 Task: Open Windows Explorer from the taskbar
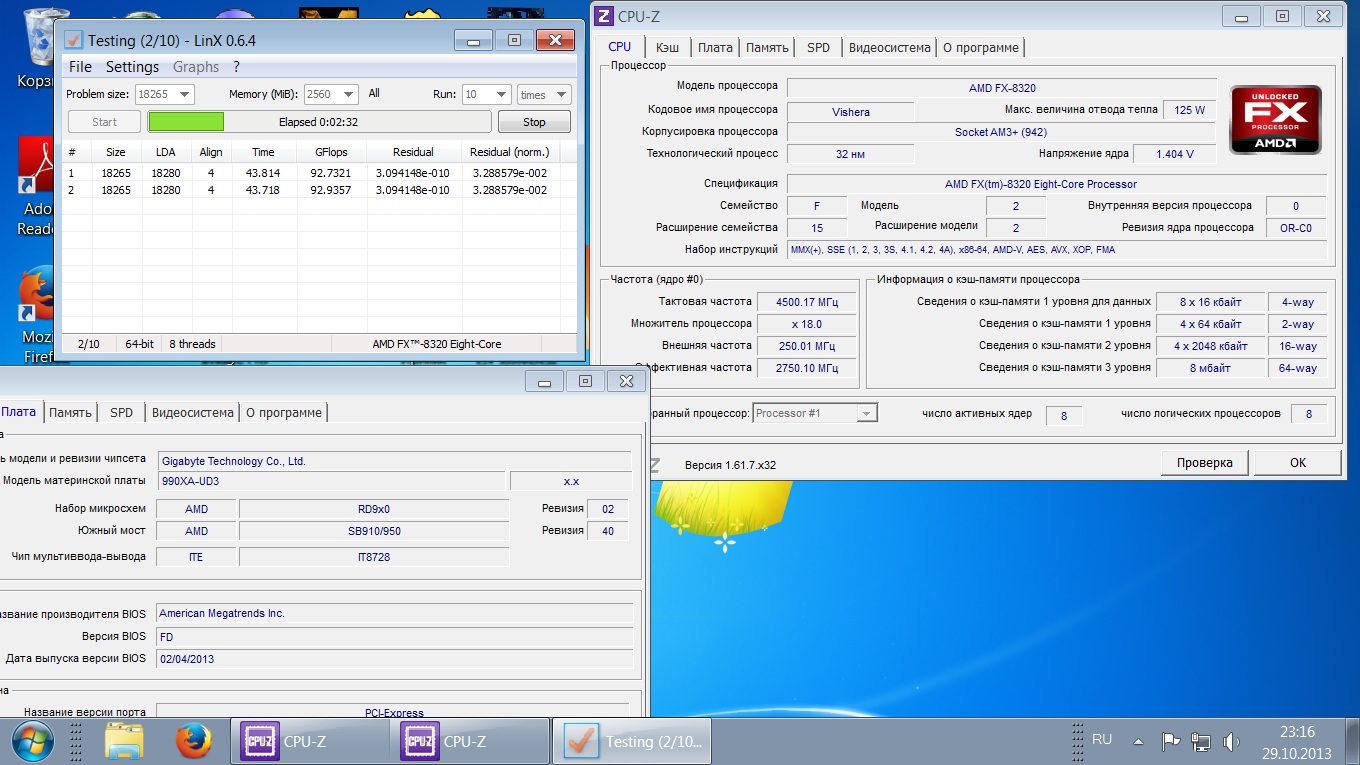125,741
